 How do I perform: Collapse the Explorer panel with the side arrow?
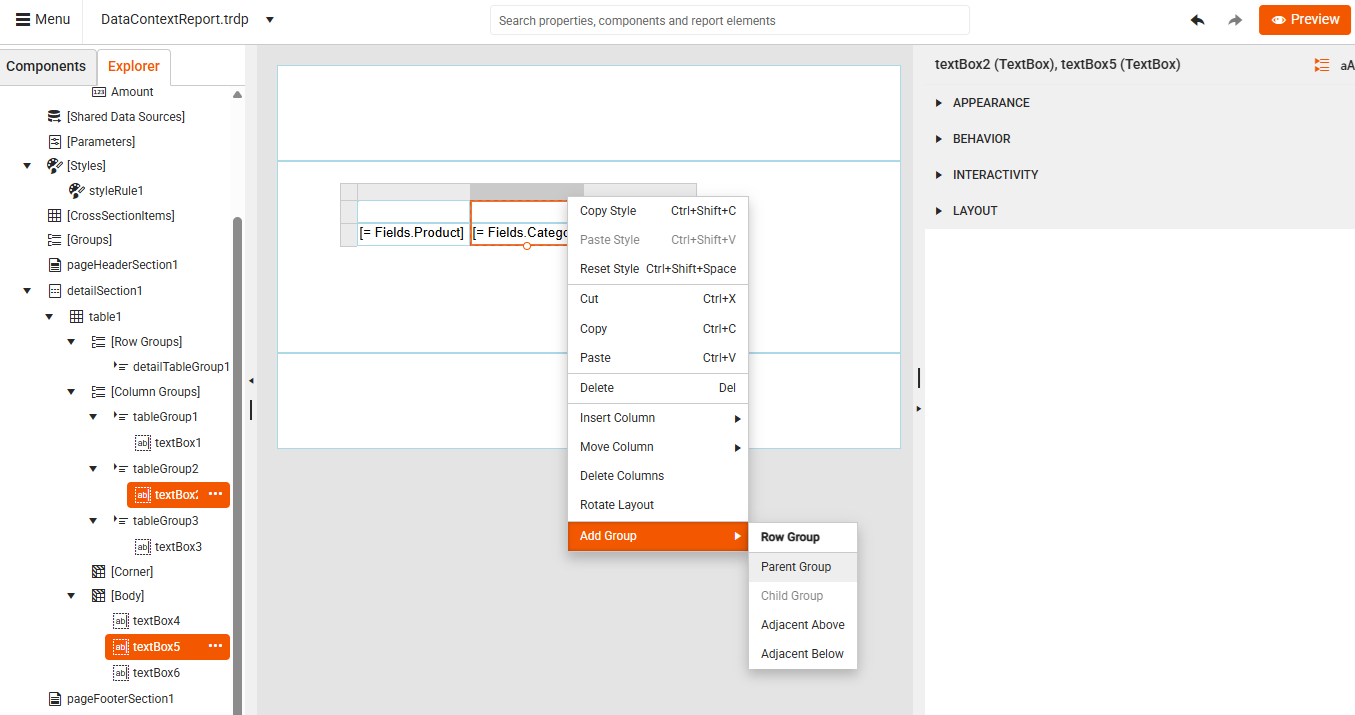252,381
